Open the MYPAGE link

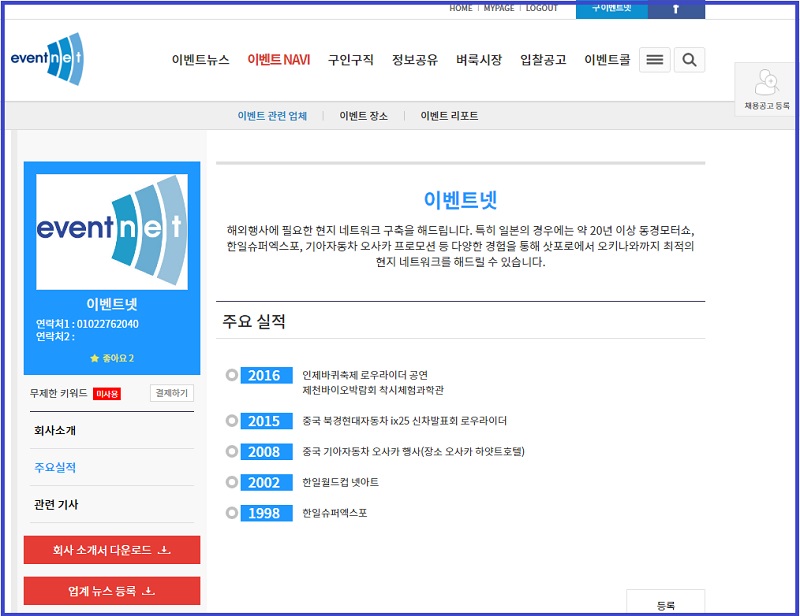(499, 8)
